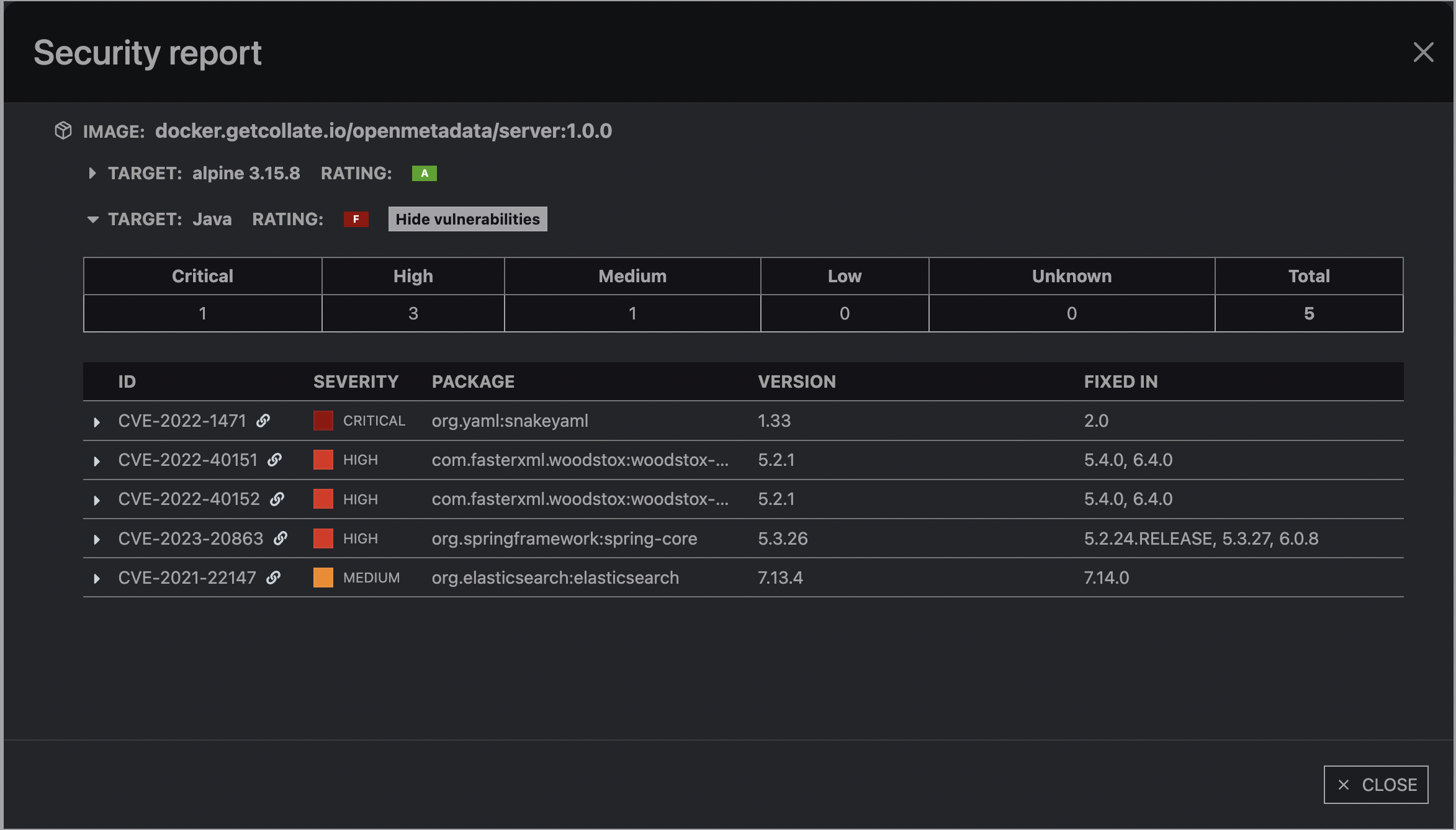Screen dimensions: 1456x830
Task: Click the Hide vulnerabilities button
Action: coord(467,219)
